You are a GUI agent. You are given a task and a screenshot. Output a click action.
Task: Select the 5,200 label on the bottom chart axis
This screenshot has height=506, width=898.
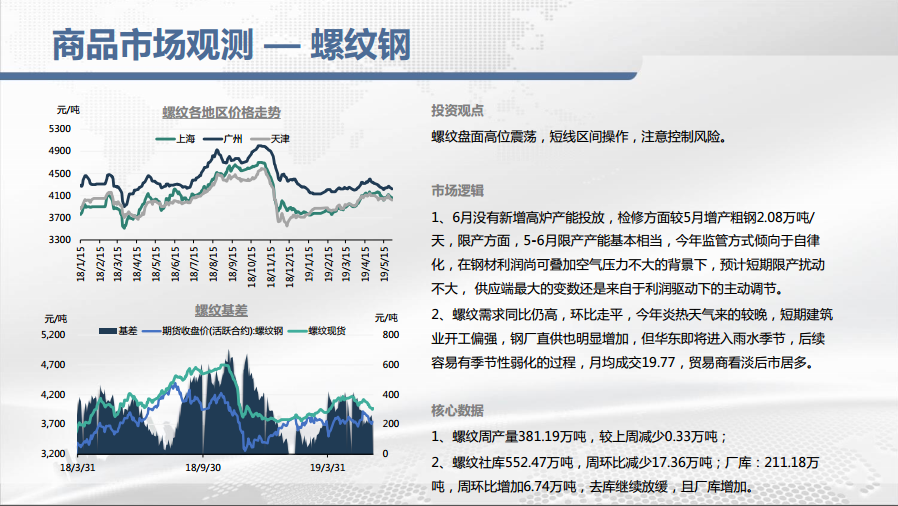coord(54,335)
